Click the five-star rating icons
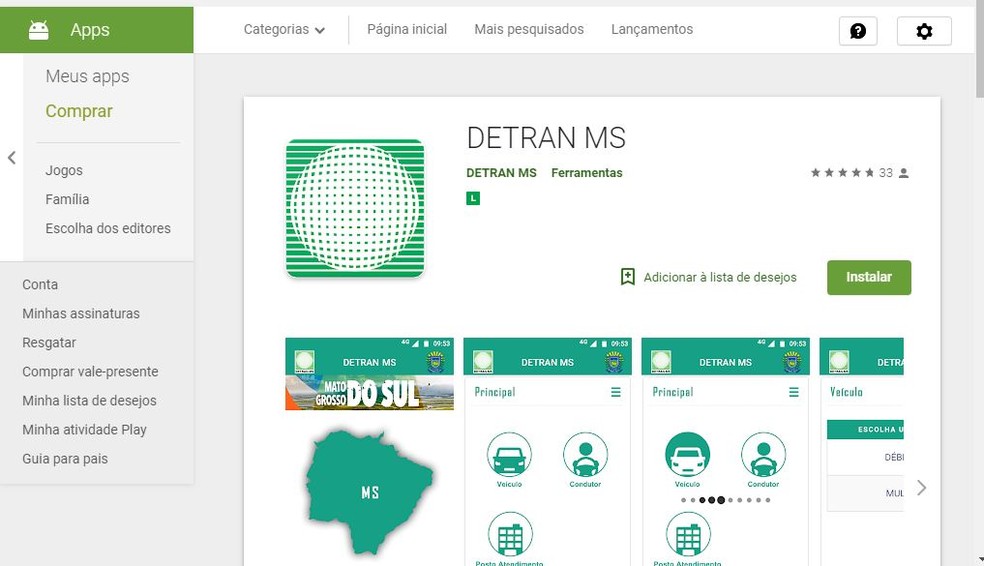The image size is (984, 566). pyautogui.click(x=842, y=173)
